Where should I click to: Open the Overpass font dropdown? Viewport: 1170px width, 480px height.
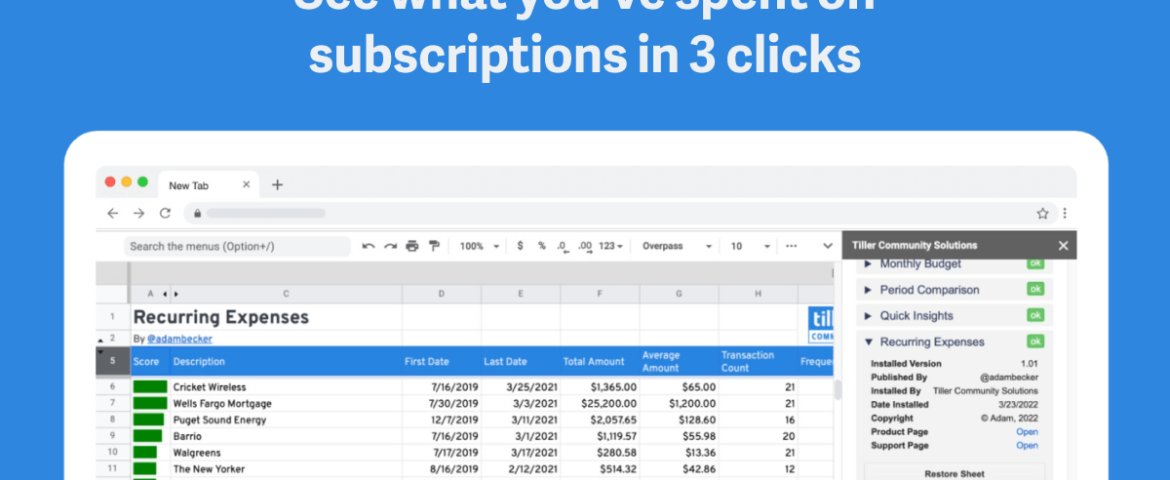click(x=678, y=246)
